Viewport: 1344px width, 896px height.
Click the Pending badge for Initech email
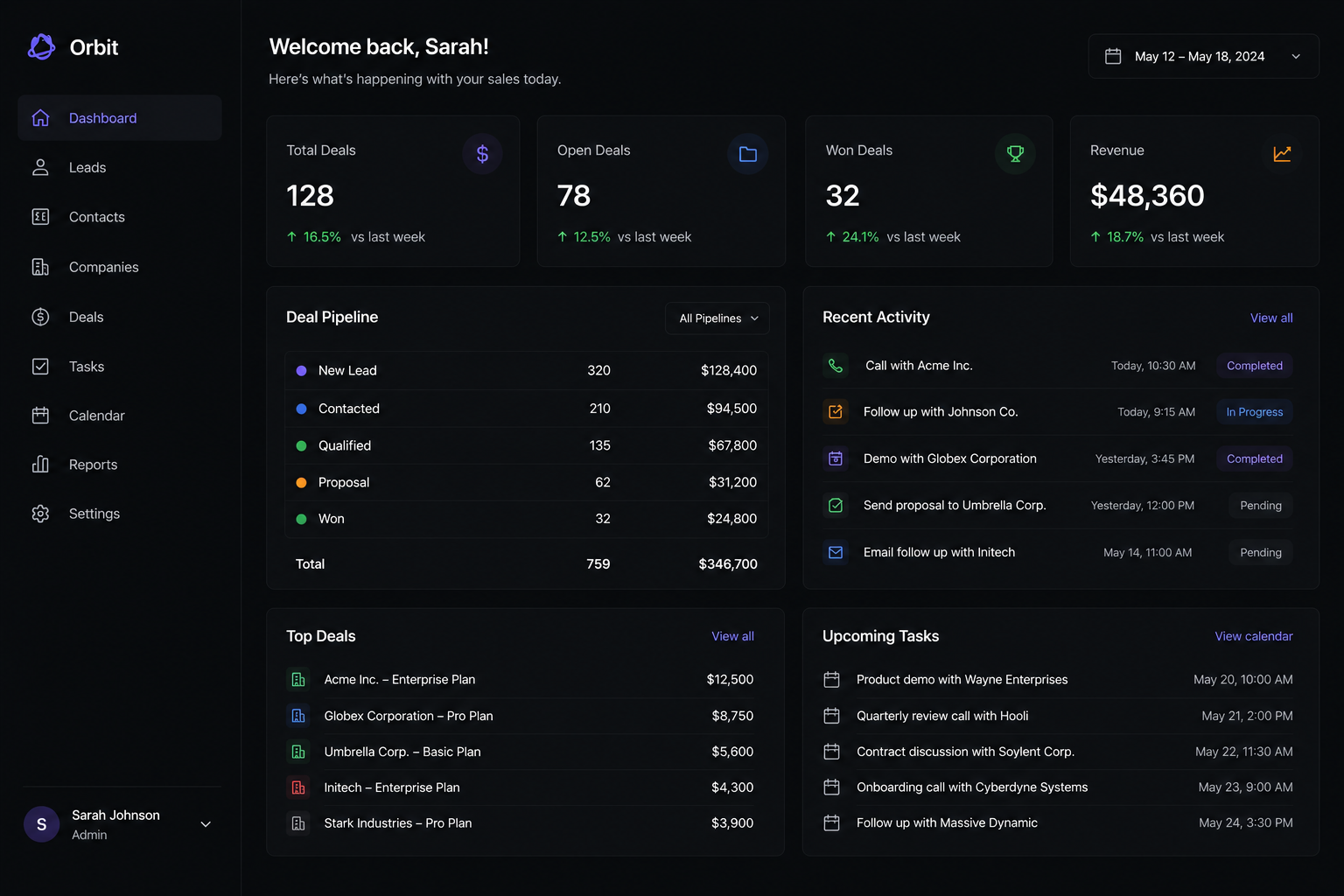tap(1260, 553)
